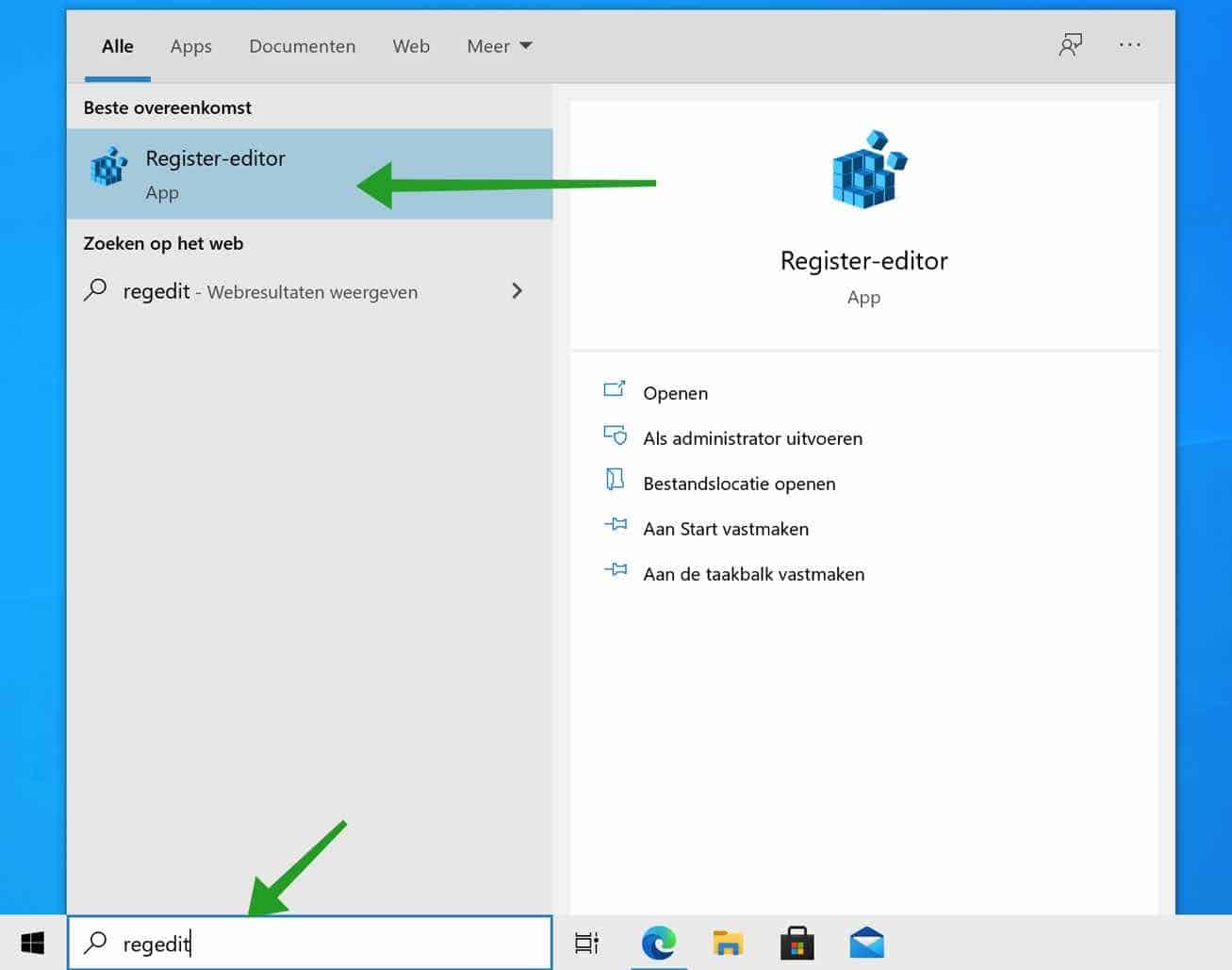Click the Openen icon action

coord(615,389)
